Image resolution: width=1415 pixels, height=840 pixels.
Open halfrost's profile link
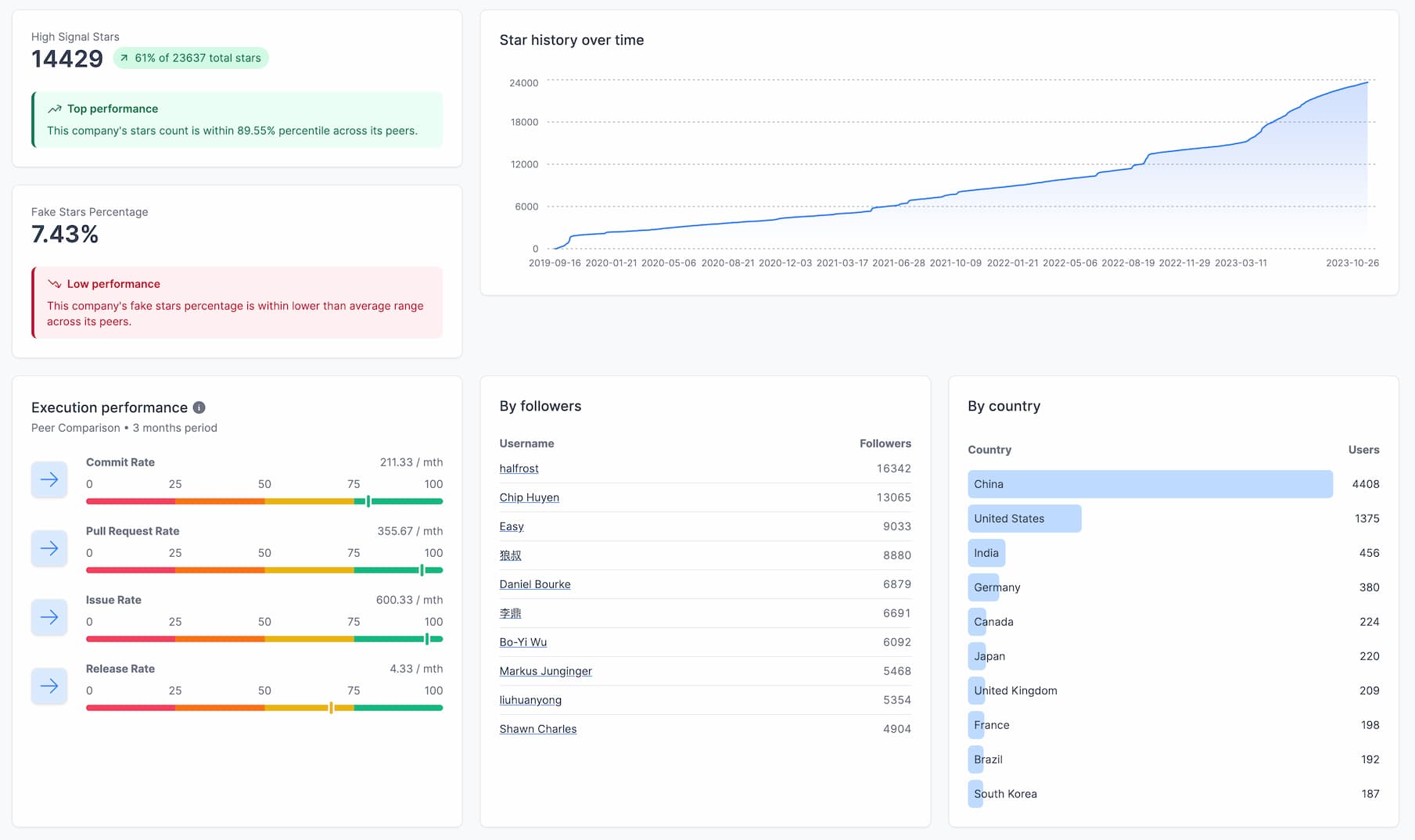pyautogui.click(x=519, y=468)
